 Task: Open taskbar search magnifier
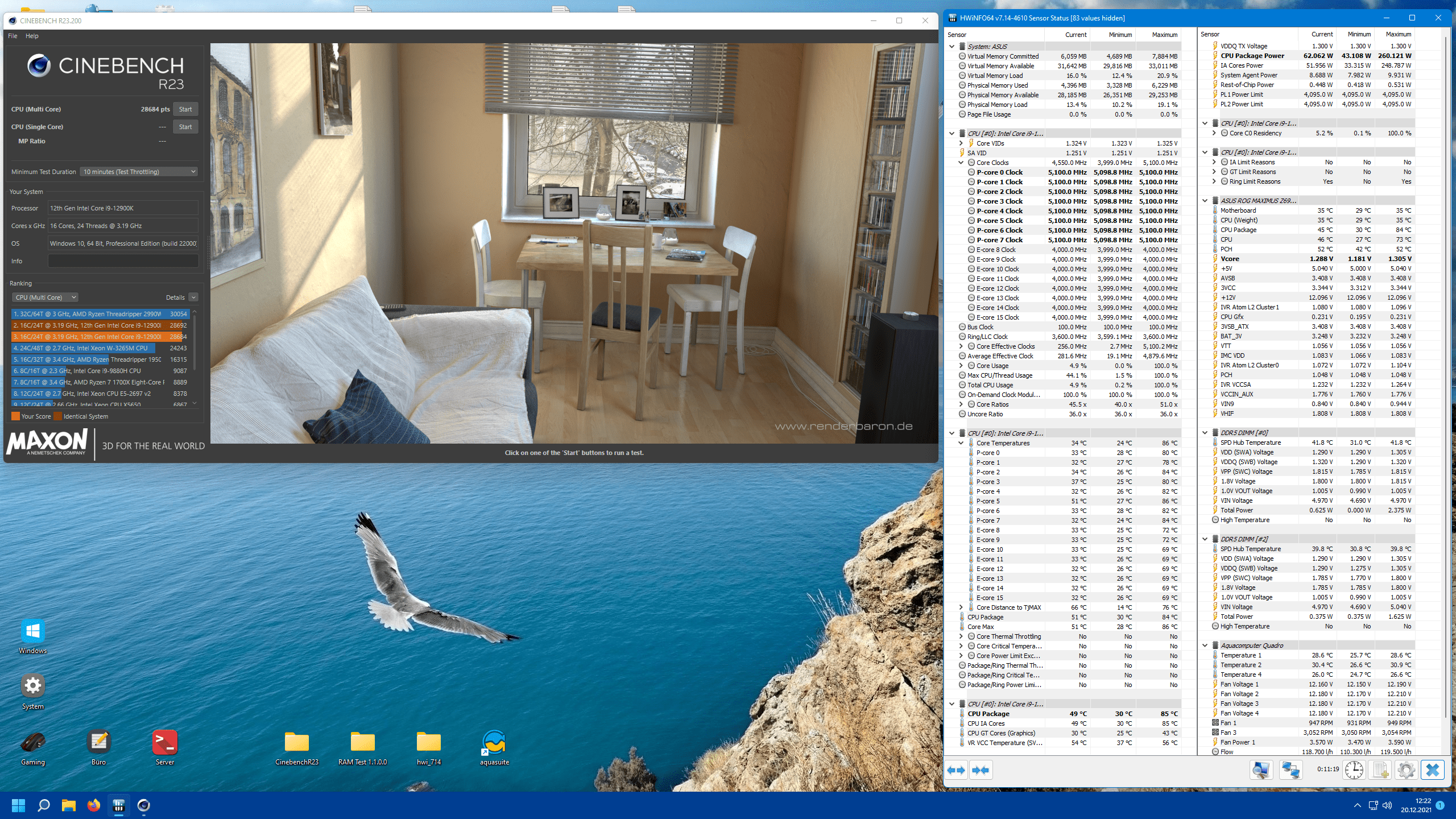click(x=43, y=805)
